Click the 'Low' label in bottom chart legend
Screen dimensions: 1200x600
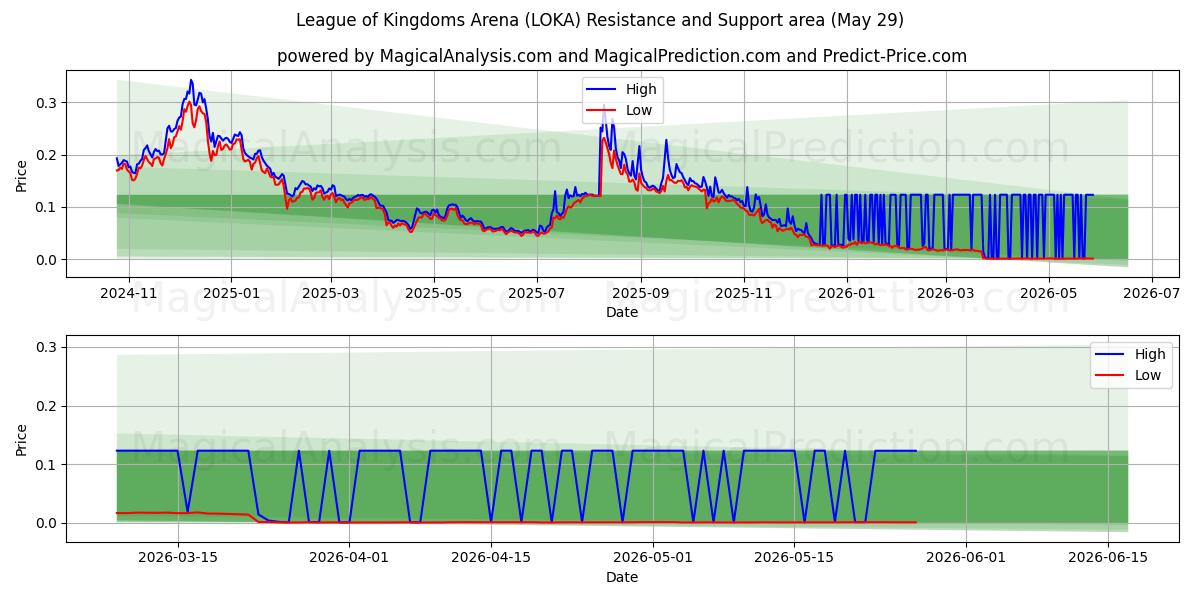point(1148,375)
